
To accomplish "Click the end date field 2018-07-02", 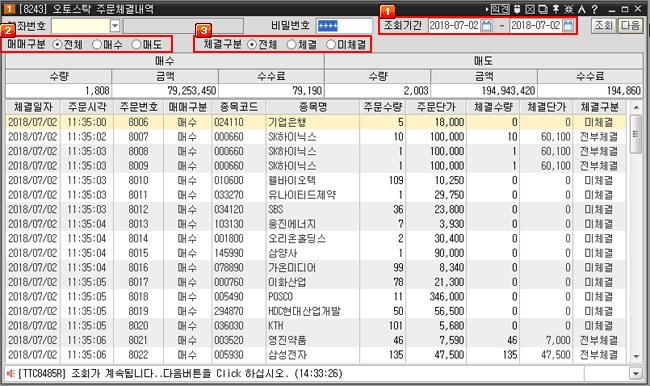I will pos(536,26).
